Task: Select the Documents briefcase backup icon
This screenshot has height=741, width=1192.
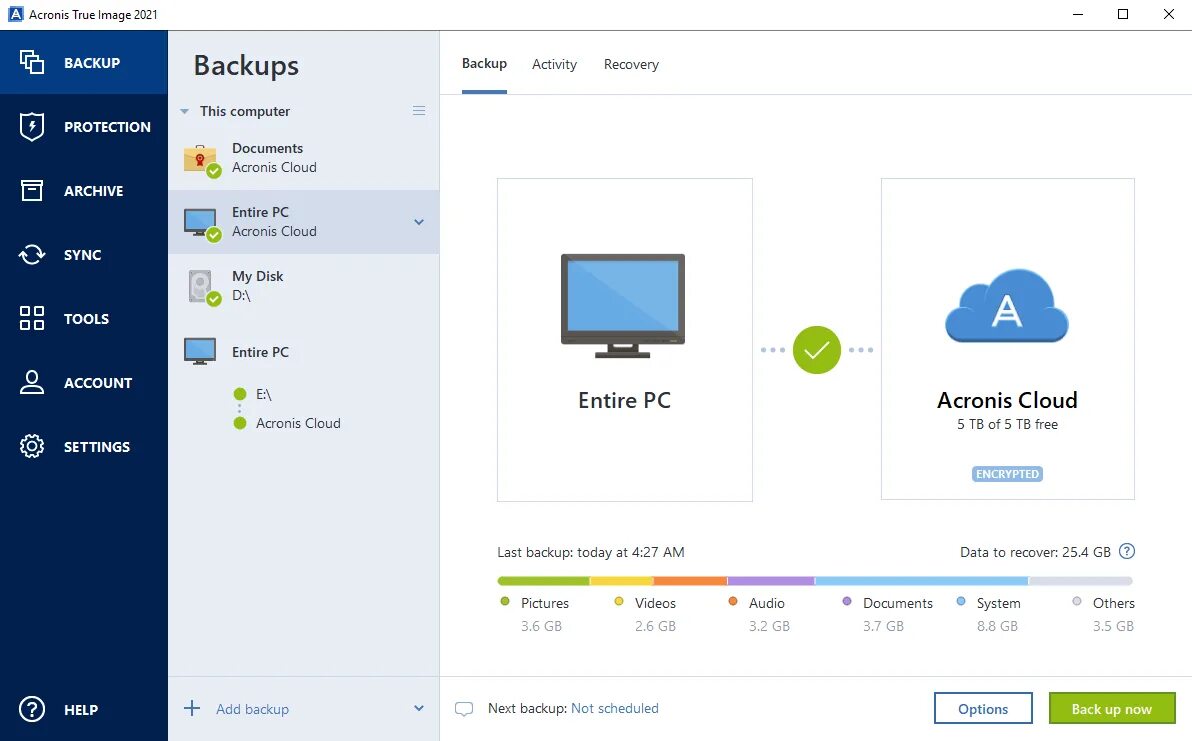Action: pyautogui.click(x=201, y=160)
